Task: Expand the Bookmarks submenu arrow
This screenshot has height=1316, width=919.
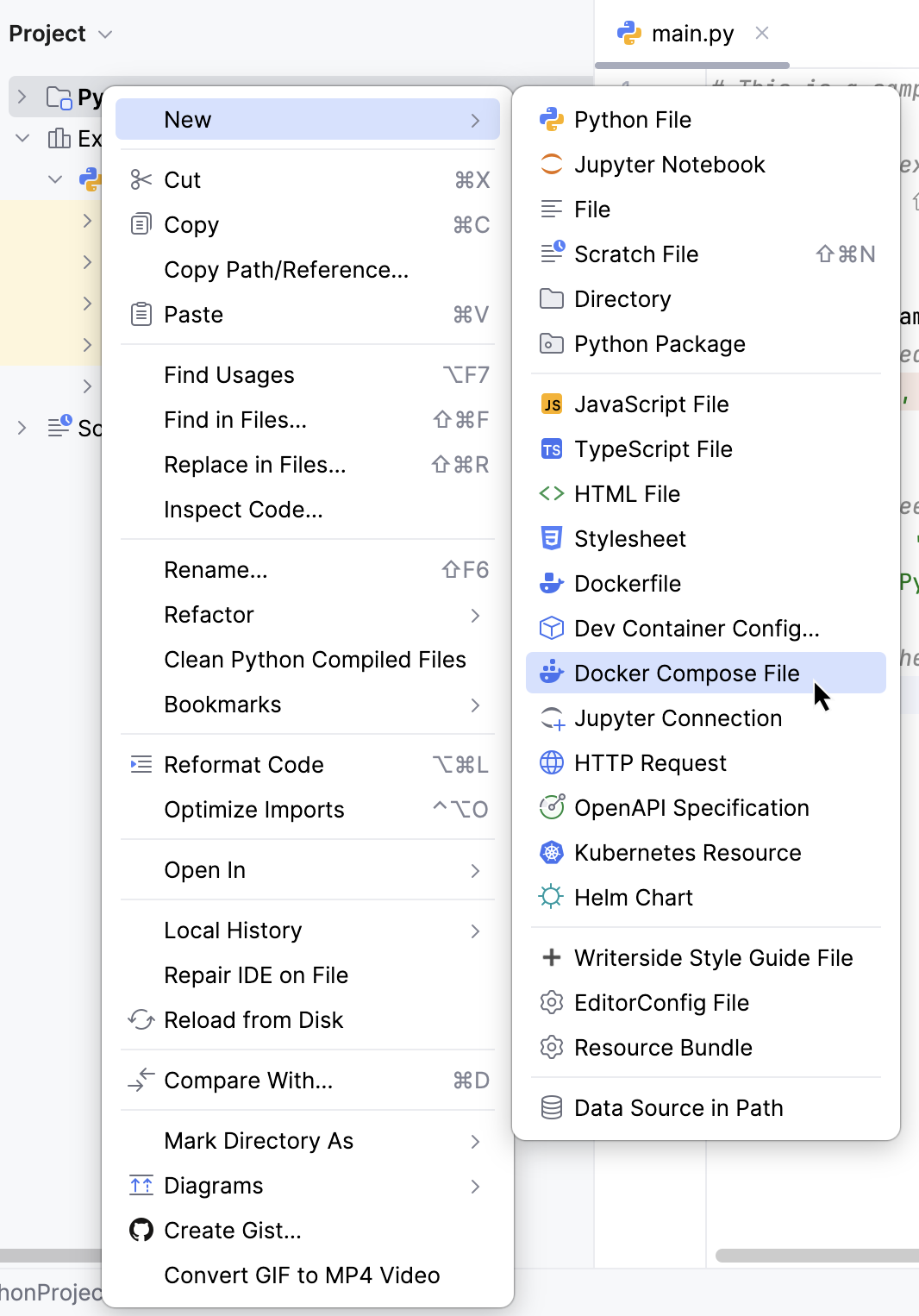Action: coord(476,705)
